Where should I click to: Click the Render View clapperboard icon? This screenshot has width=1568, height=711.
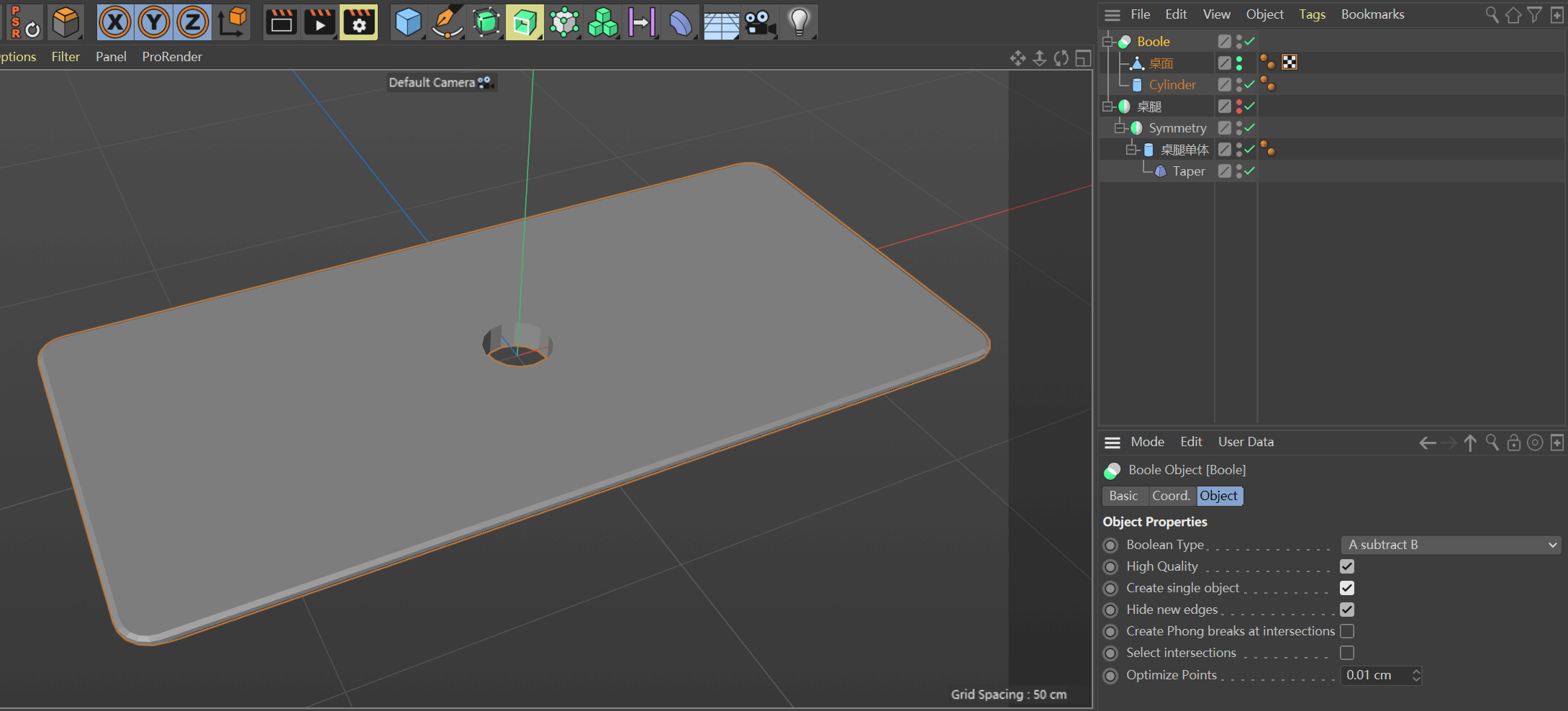coord(281,22)
